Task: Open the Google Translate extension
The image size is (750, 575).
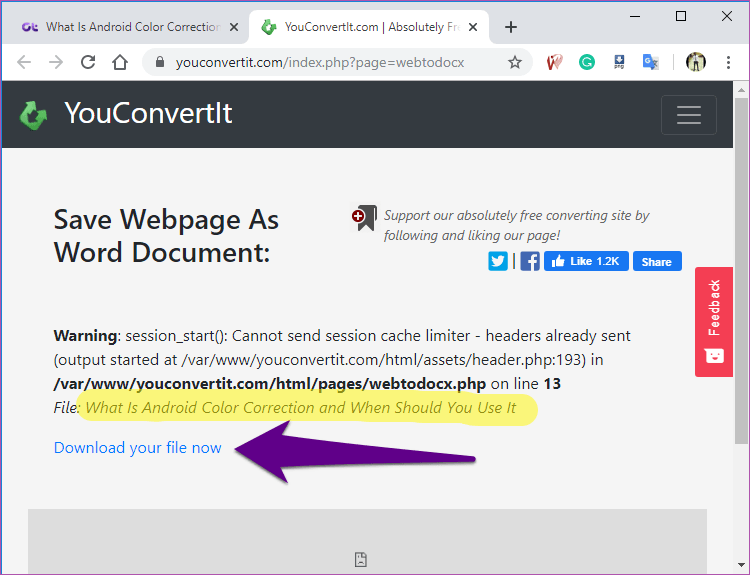Action: point(651,62)
